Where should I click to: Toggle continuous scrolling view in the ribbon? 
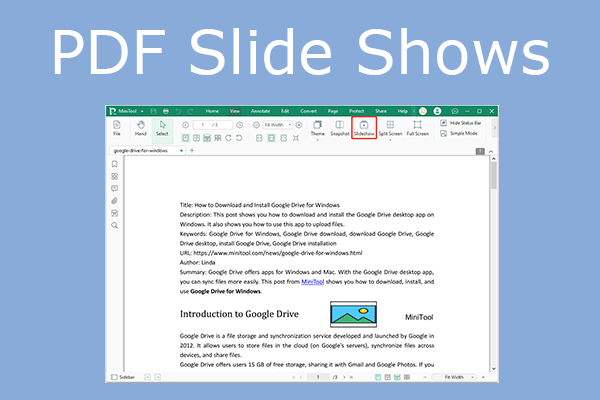click(x=207, y=138)
